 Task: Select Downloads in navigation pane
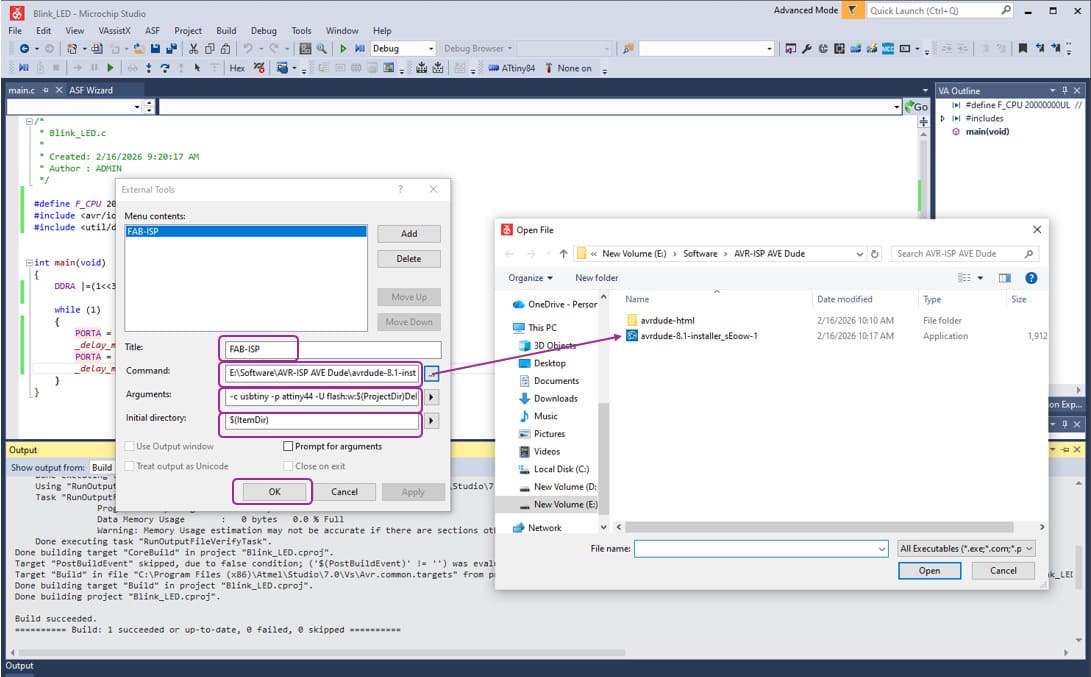click(x=556, y=399)
